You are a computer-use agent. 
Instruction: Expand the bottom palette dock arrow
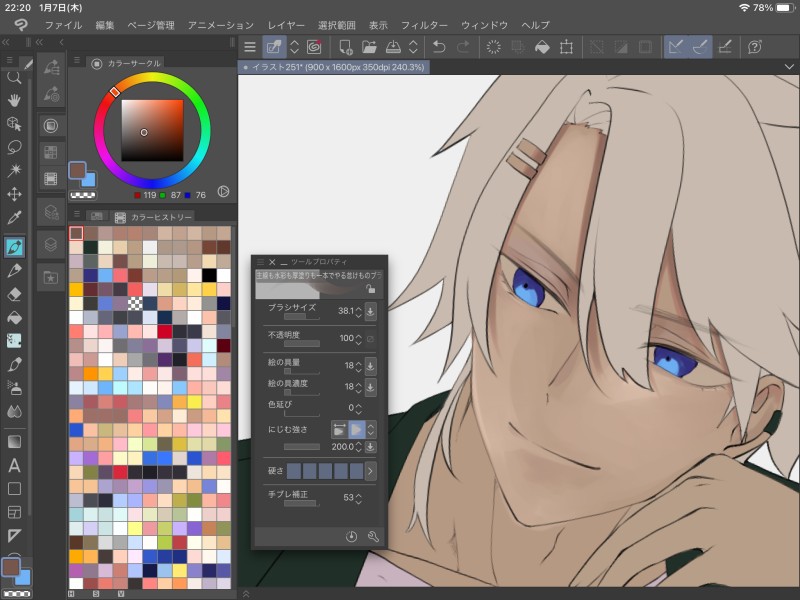point(246,593)
